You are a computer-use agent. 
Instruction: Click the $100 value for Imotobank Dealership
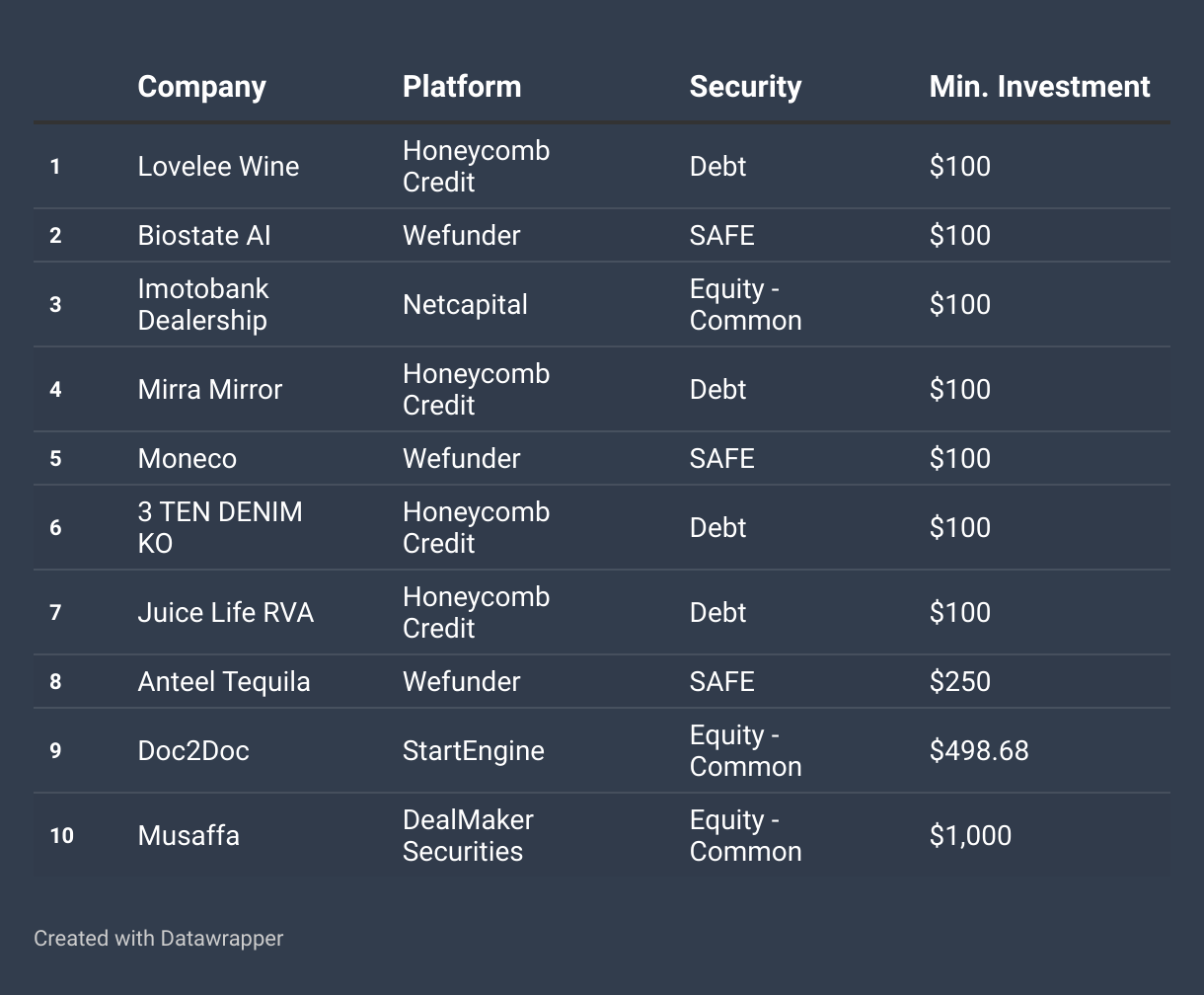pyautogui.click(x=960, y=304)
